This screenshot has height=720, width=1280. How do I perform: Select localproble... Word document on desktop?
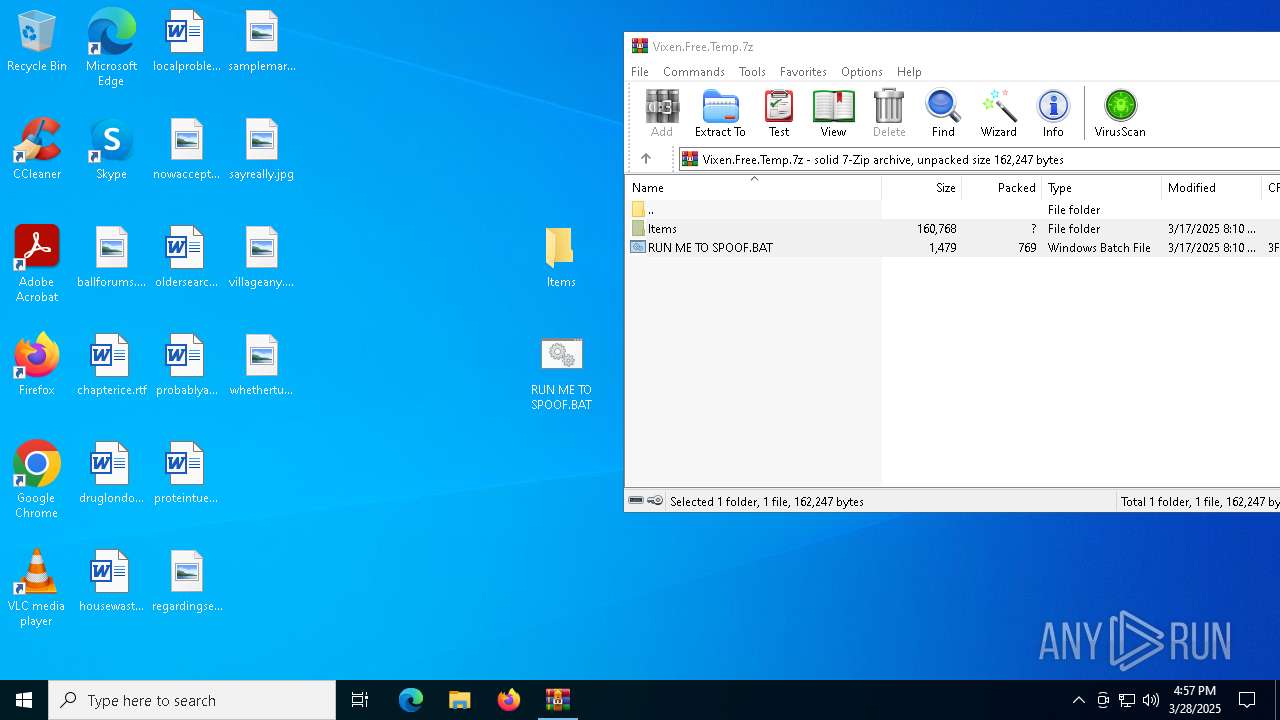[186, 42]
